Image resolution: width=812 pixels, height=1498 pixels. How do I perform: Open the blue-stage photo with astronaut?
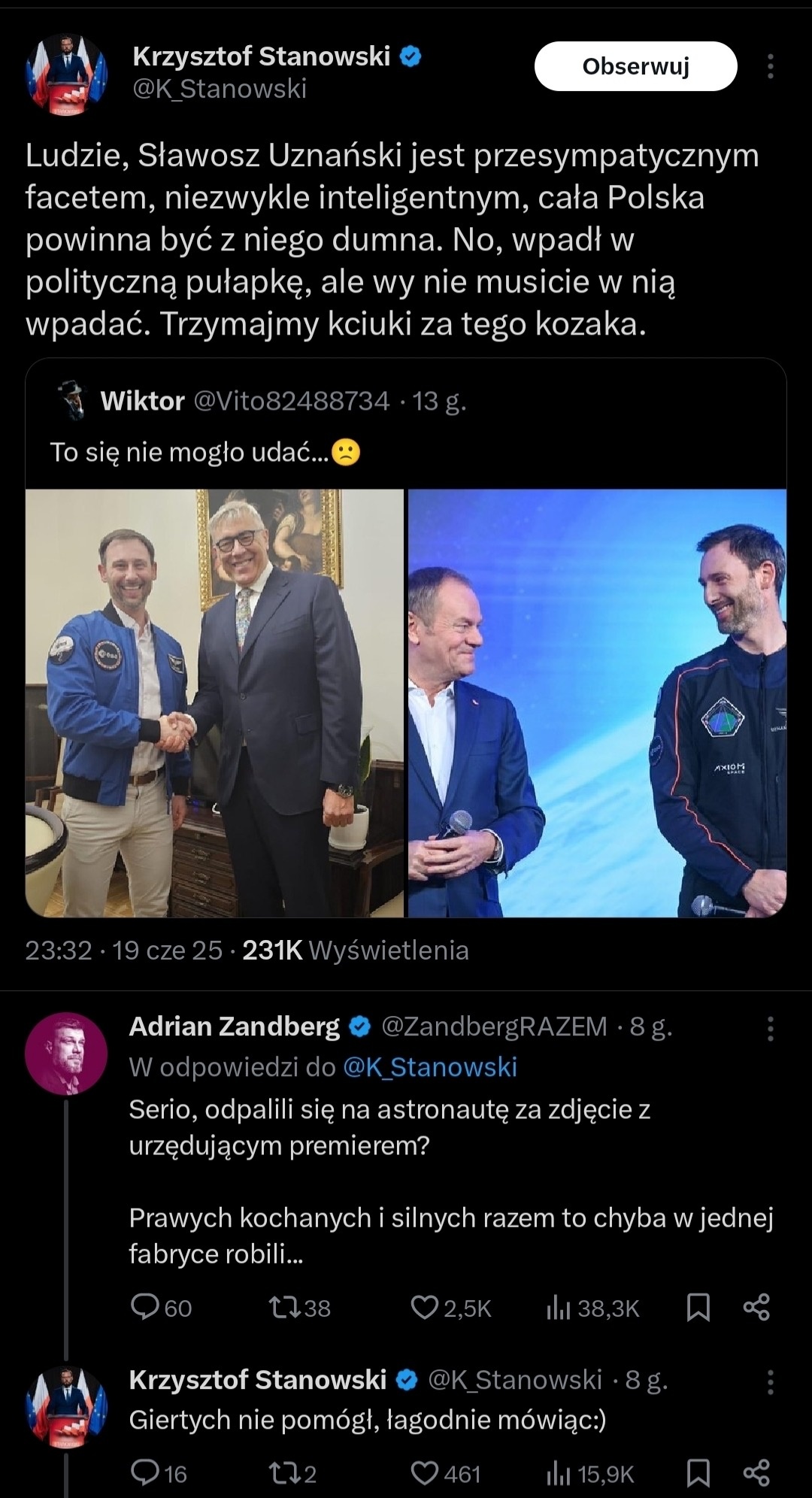point(597,703)
